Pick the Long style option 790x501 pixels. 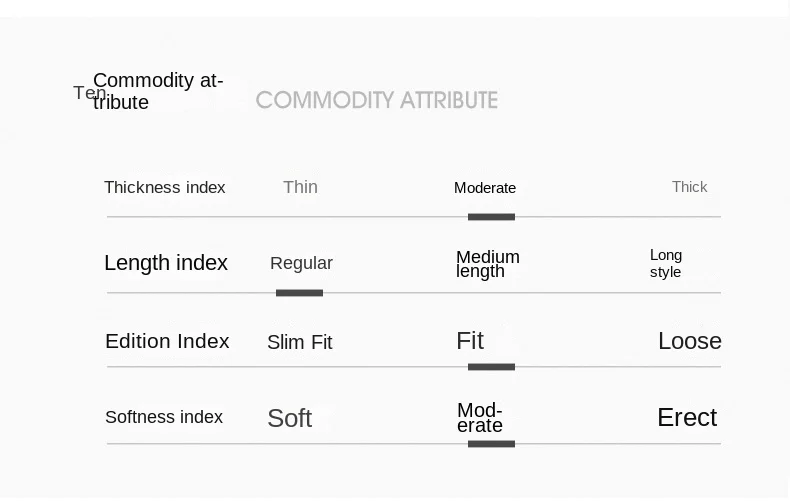pyautogui.click(x=666, y=263)
